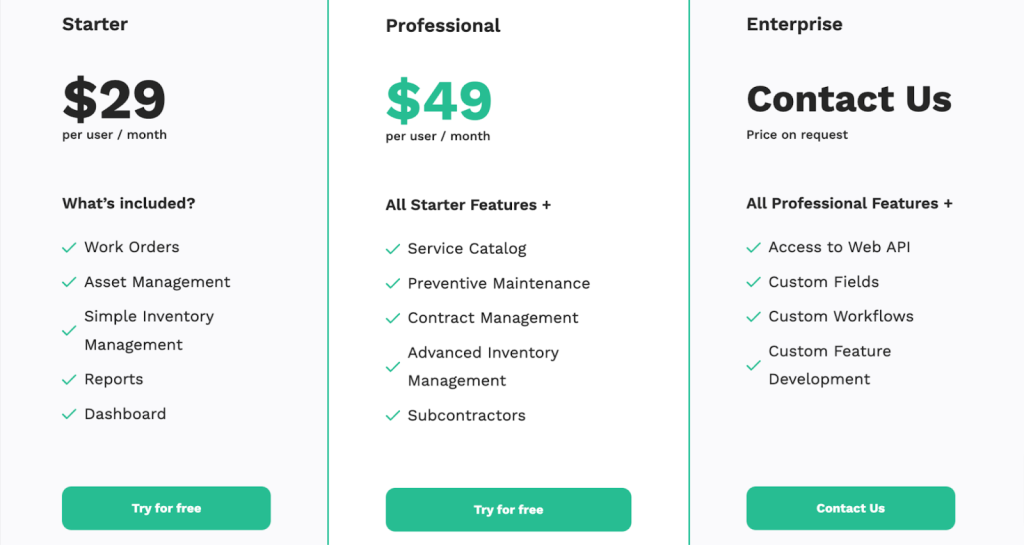
Task: Click the $49 Professional price
Action: [439, 100]
